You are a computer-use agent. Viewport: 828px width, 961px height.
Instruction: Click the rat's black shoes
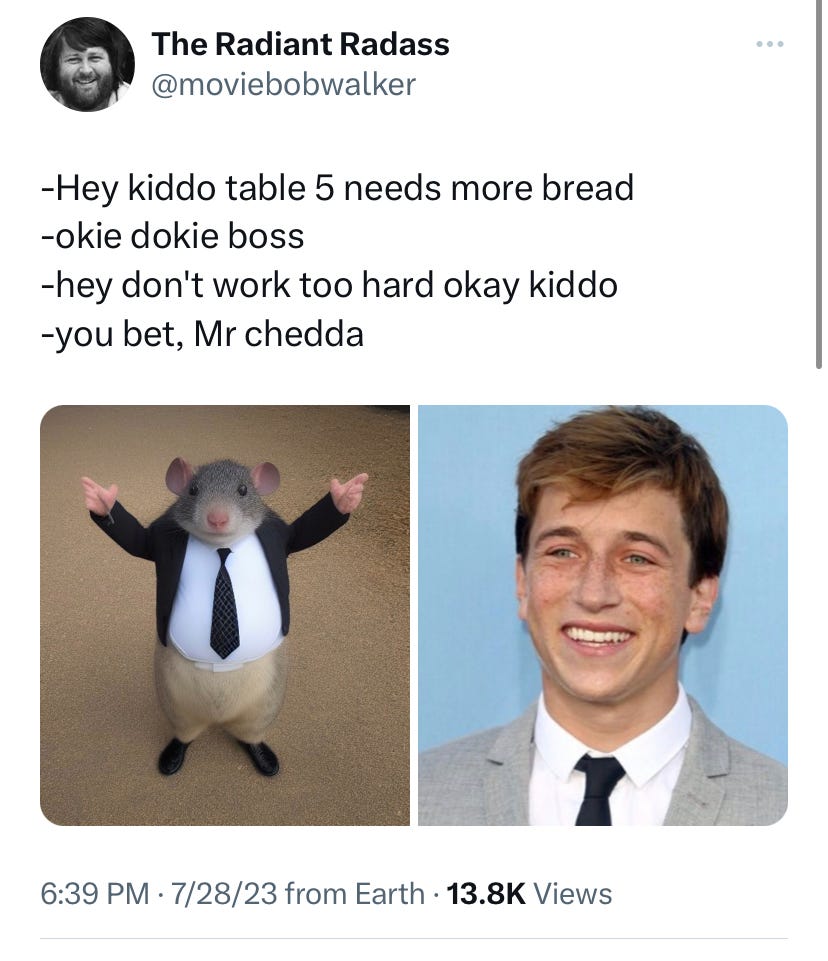point(219,757)
